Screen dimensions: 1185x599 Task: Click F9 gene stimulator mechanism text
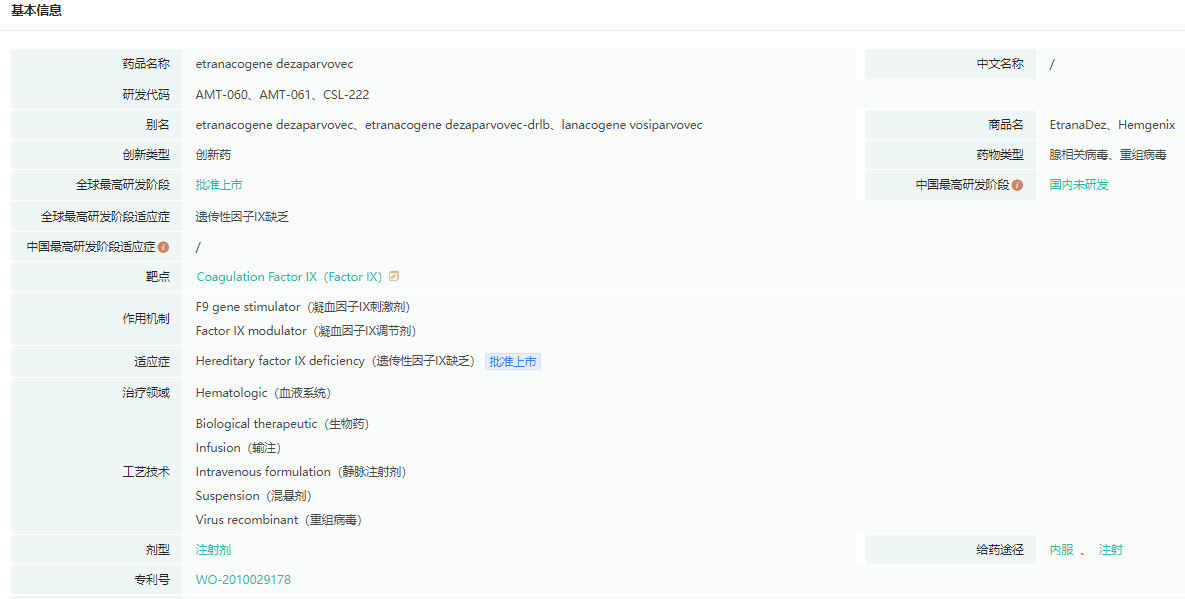pyautogui.click(x=303, y=307)
